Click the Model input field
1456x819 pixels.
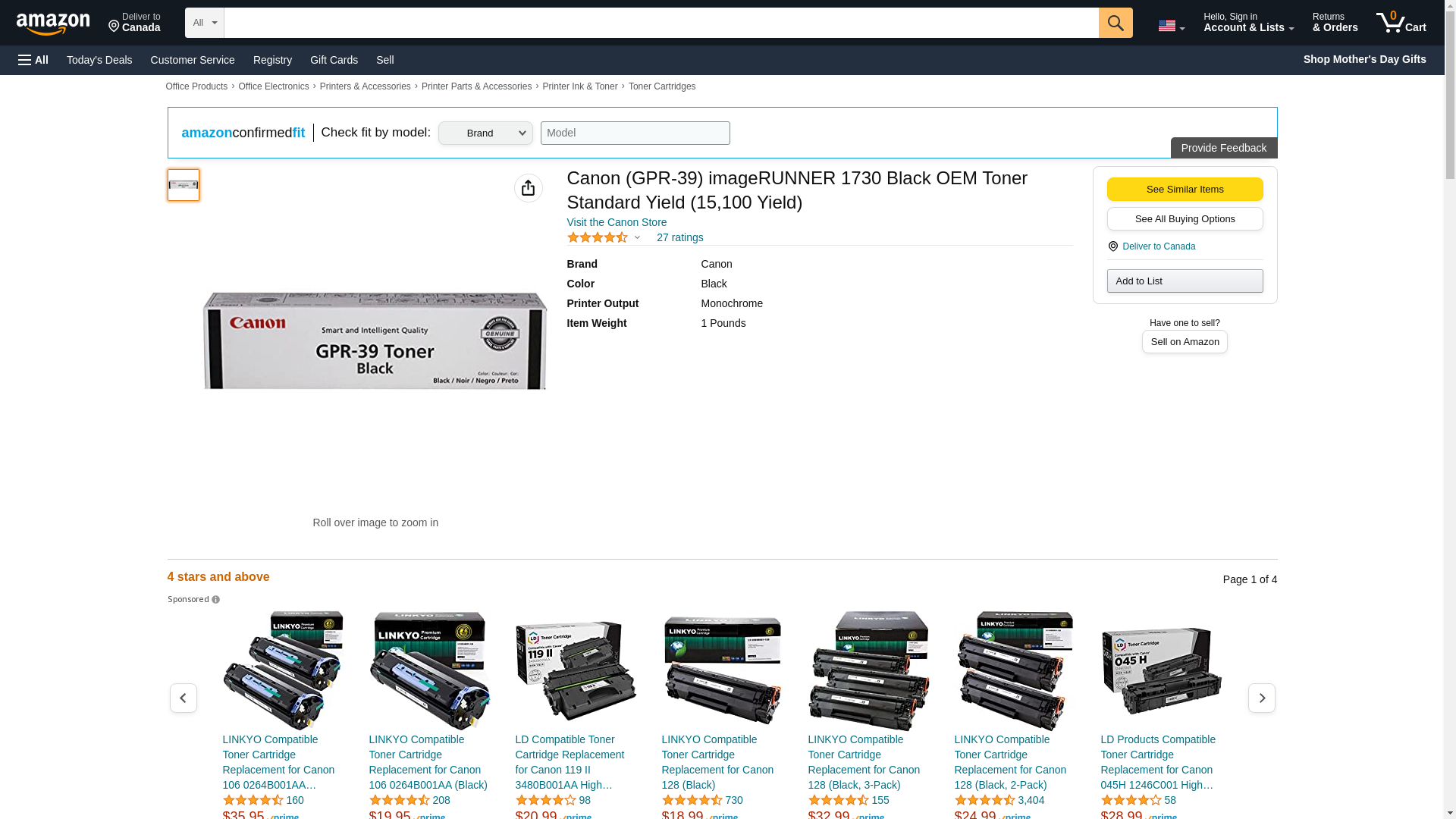(x=635, y=133)
